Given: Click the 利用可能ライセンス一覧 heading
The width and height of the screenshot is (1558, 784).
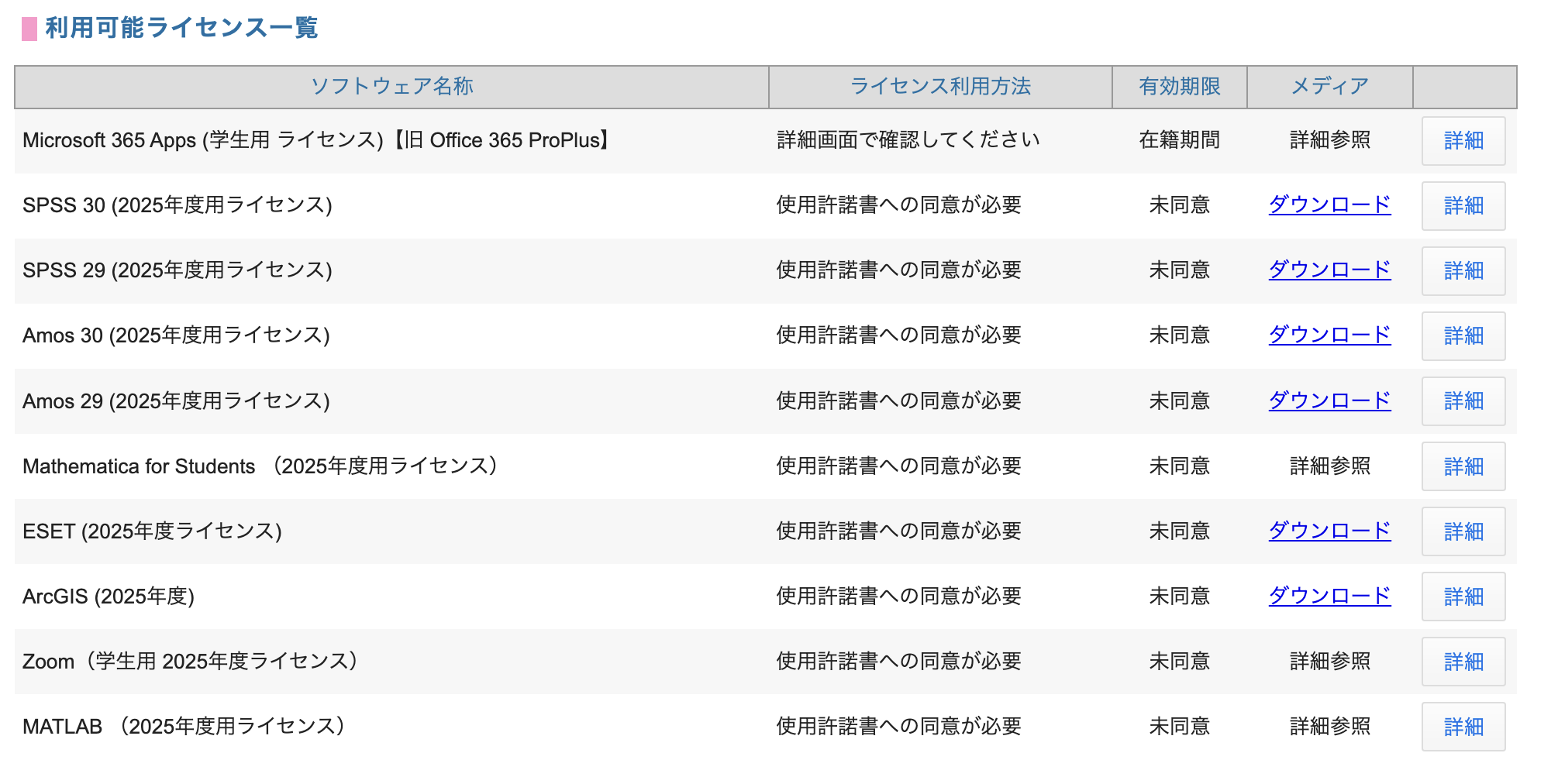Looking at the screenshot, I should coord(181,28).
